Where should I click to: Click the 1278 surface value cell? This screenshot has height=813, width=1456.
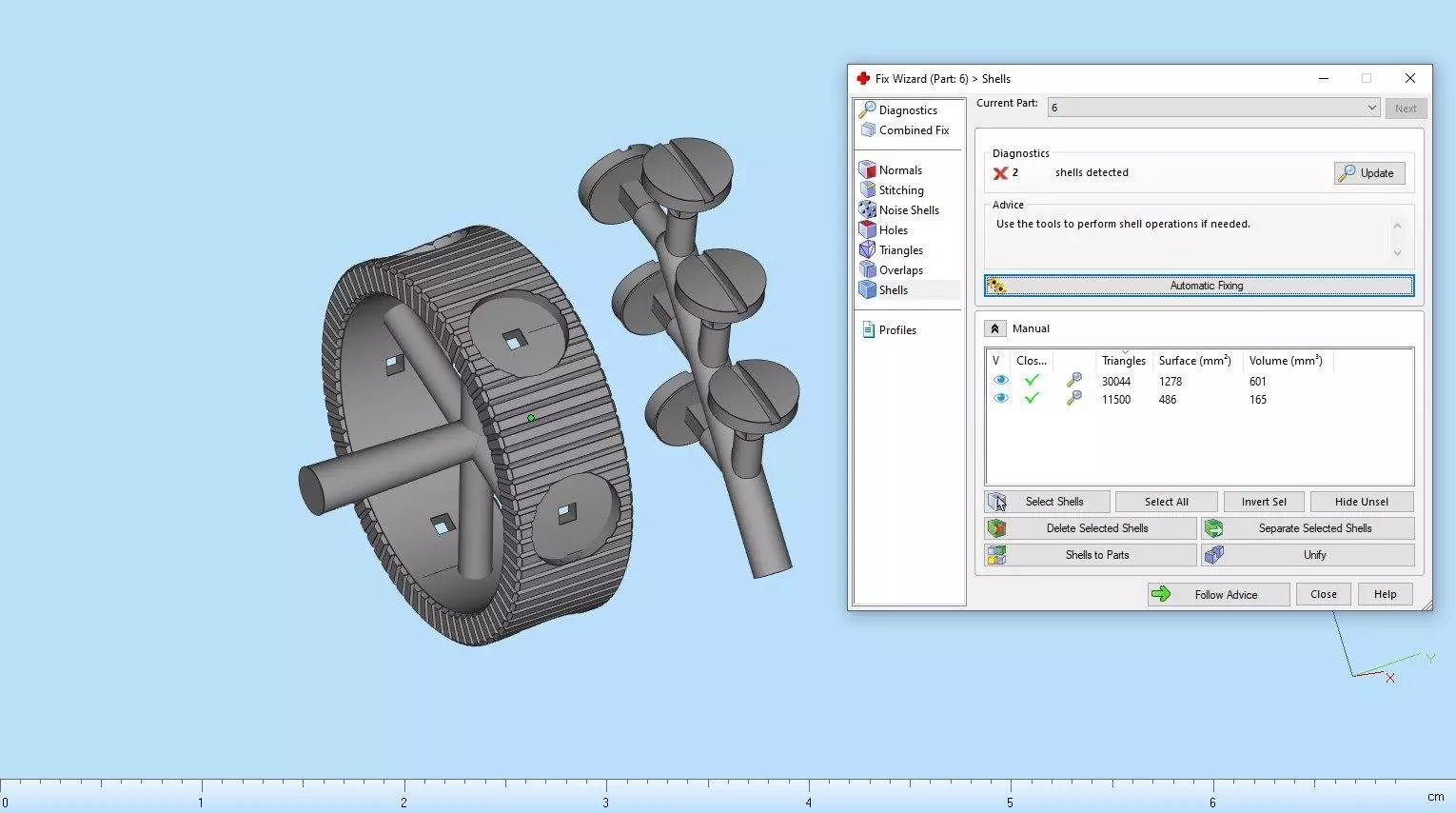1171,382
